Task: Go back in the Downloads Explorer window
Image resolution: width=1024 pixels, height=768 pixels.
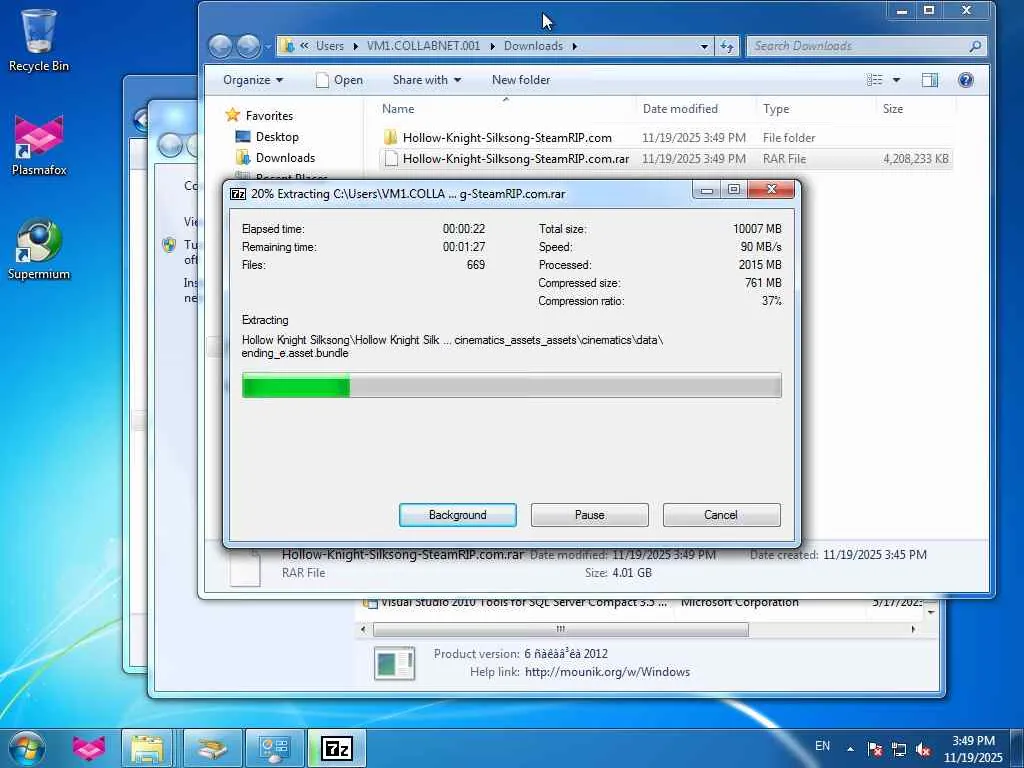Action: click(221, 46)
